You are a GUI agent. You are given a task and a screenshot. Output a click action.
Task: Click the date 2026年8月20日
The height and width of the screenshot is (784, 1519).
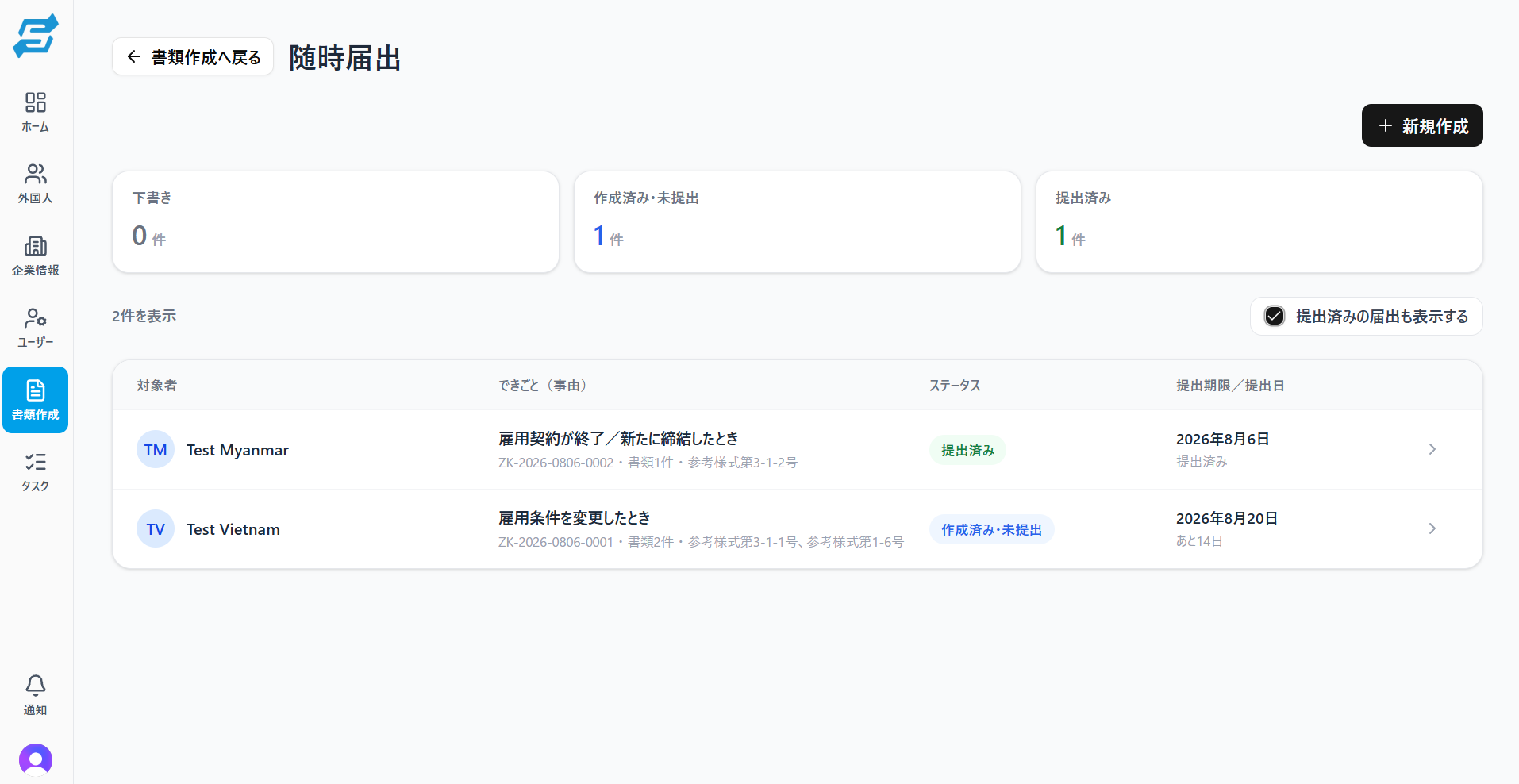(1227, 518)
